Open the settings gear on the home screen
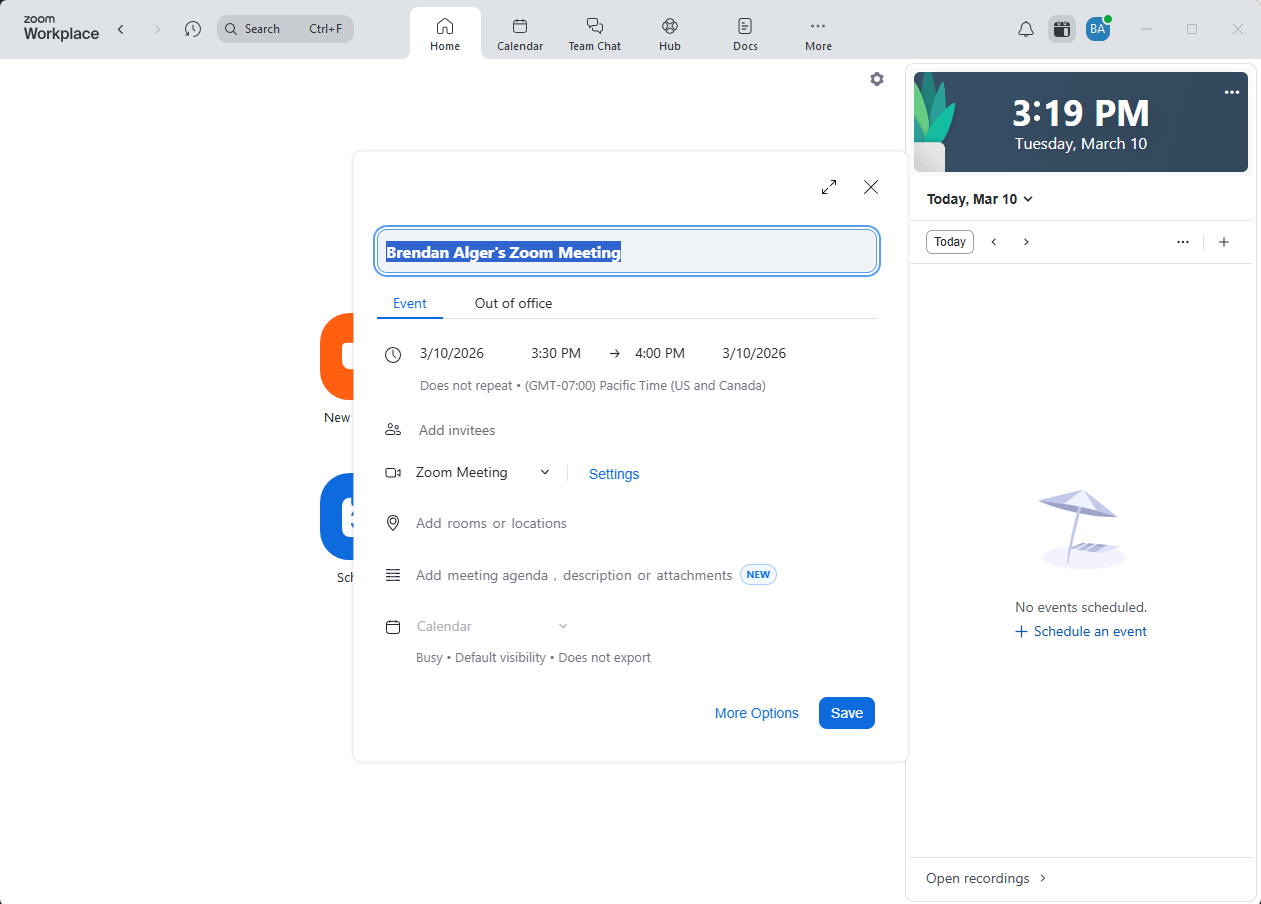The height and width of the screenshot is (904, 1261). (877, 79)
